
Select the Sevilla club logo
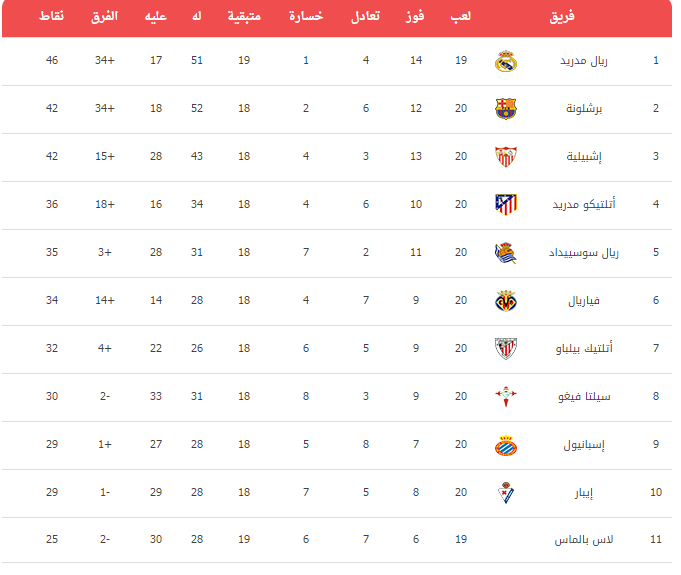point(506,157)
